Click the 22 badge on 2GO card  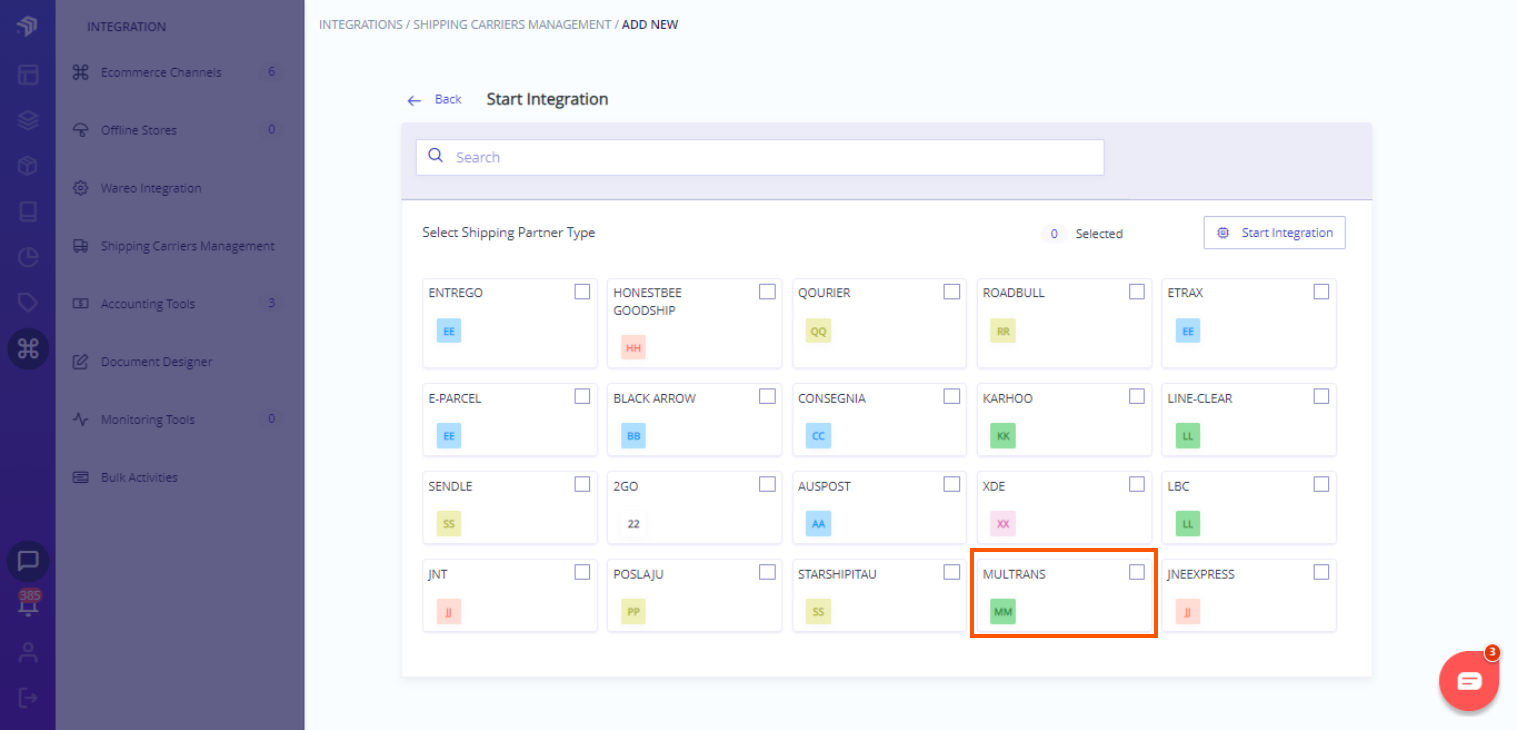coord(633,523)
